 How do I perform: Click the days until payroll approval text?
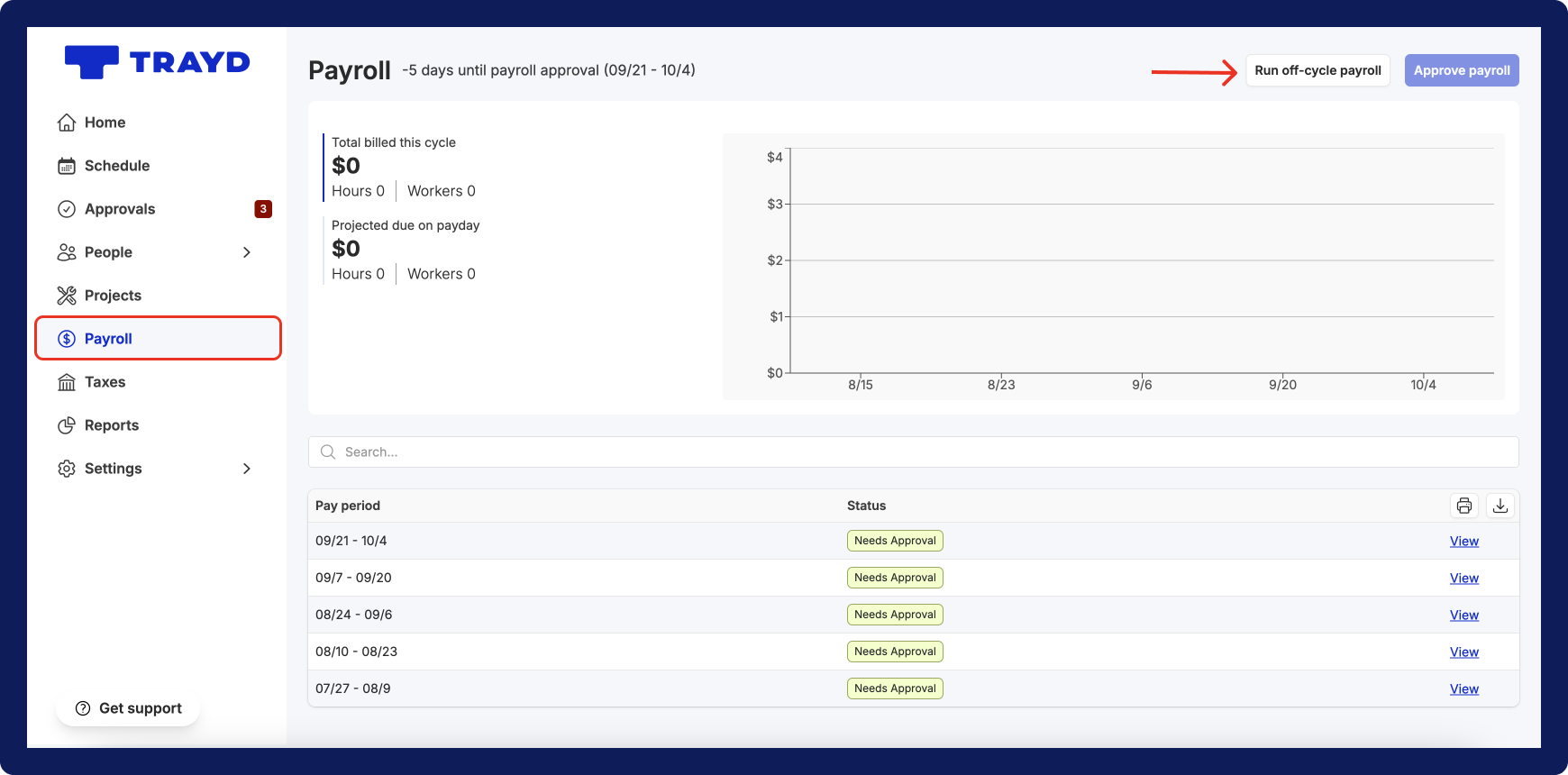[x=549, y=70]
